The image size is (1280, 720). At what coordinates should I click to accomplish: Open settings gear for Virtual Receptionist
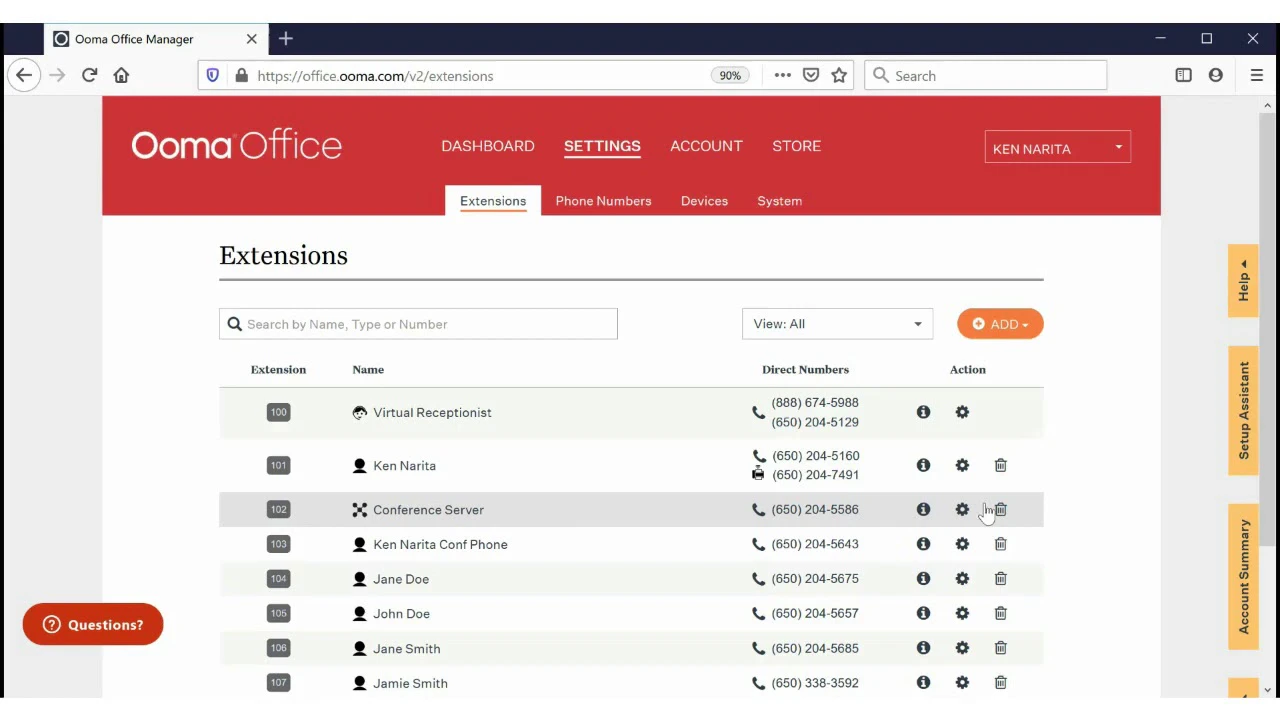(962, 412)
